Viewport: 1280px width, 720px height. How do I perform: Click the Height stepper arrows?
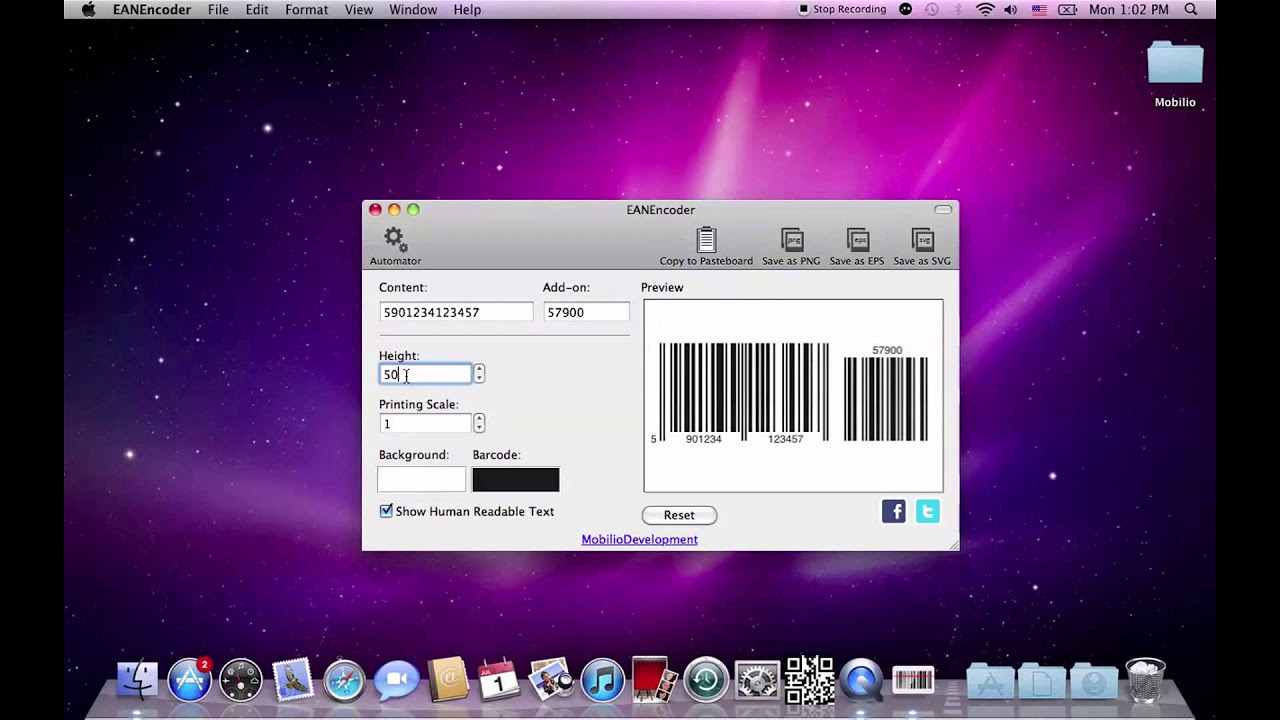tap(479, 374)
